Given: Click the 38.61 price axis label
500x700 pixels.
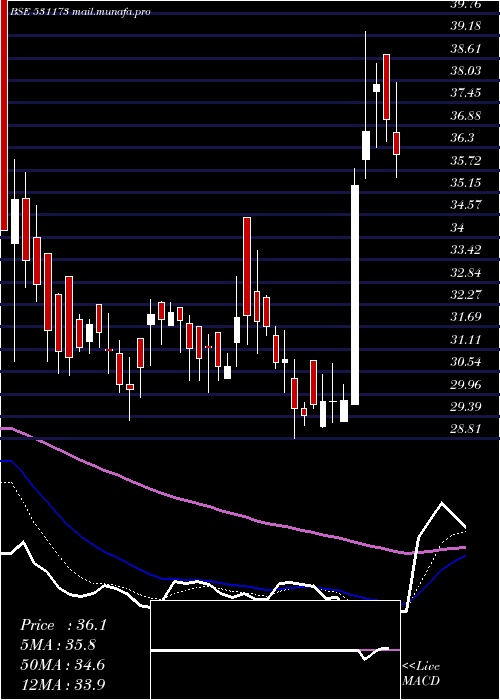Looking at the screenshot, I should coord(466,48).
